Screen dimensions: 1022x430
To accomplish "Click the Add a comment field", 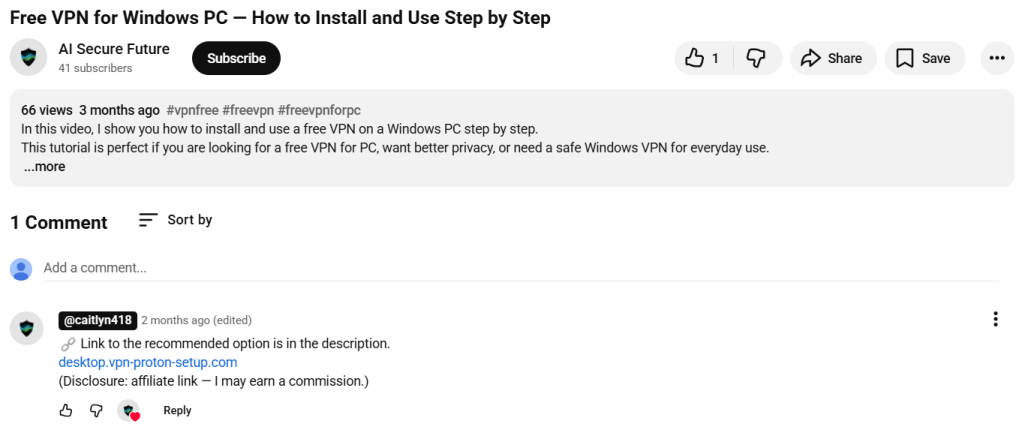I will click(521, 268).
